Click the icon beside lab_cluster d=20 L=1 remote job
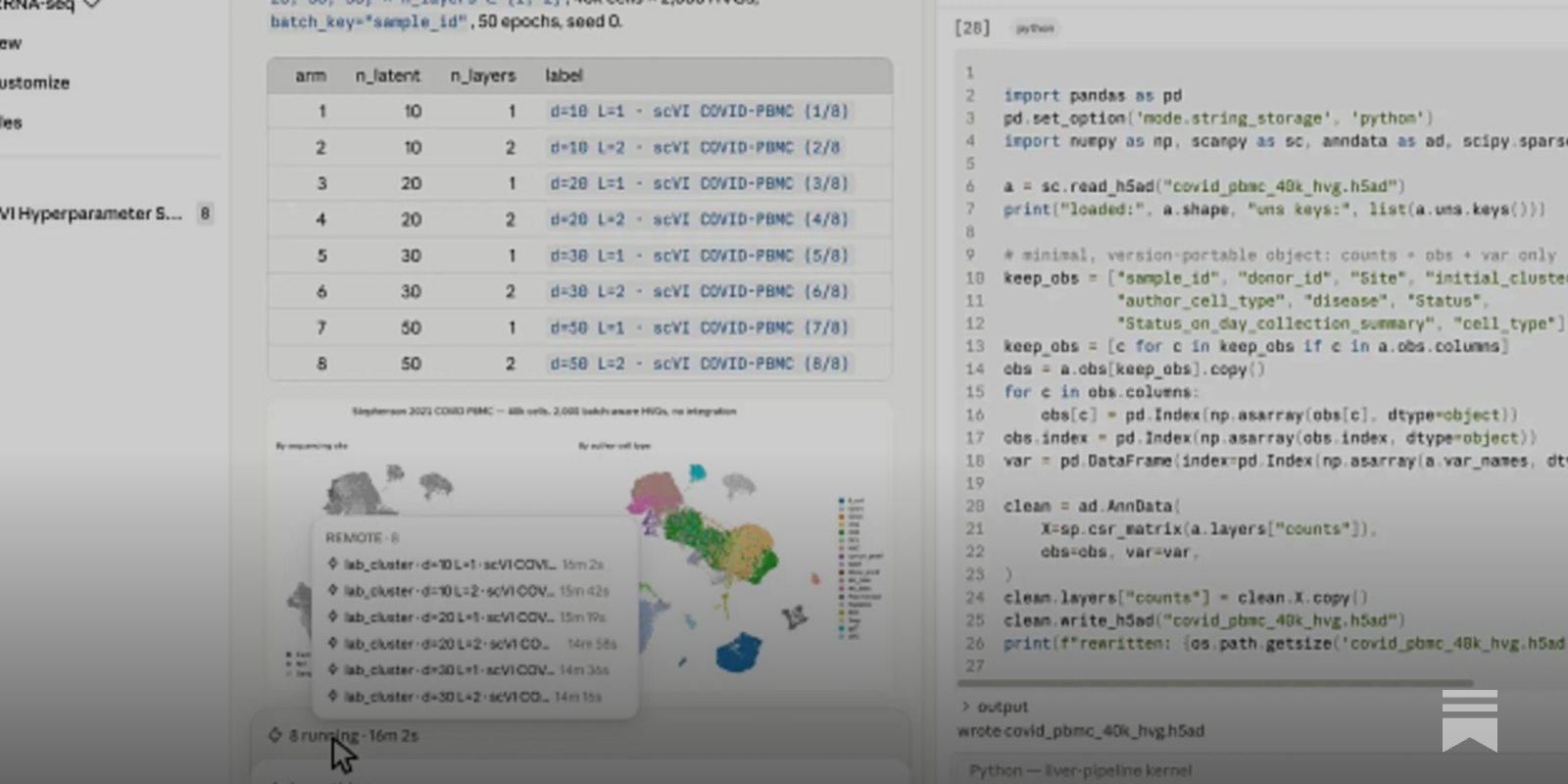The image size is (1568, 784). click(x=333, y=617)
